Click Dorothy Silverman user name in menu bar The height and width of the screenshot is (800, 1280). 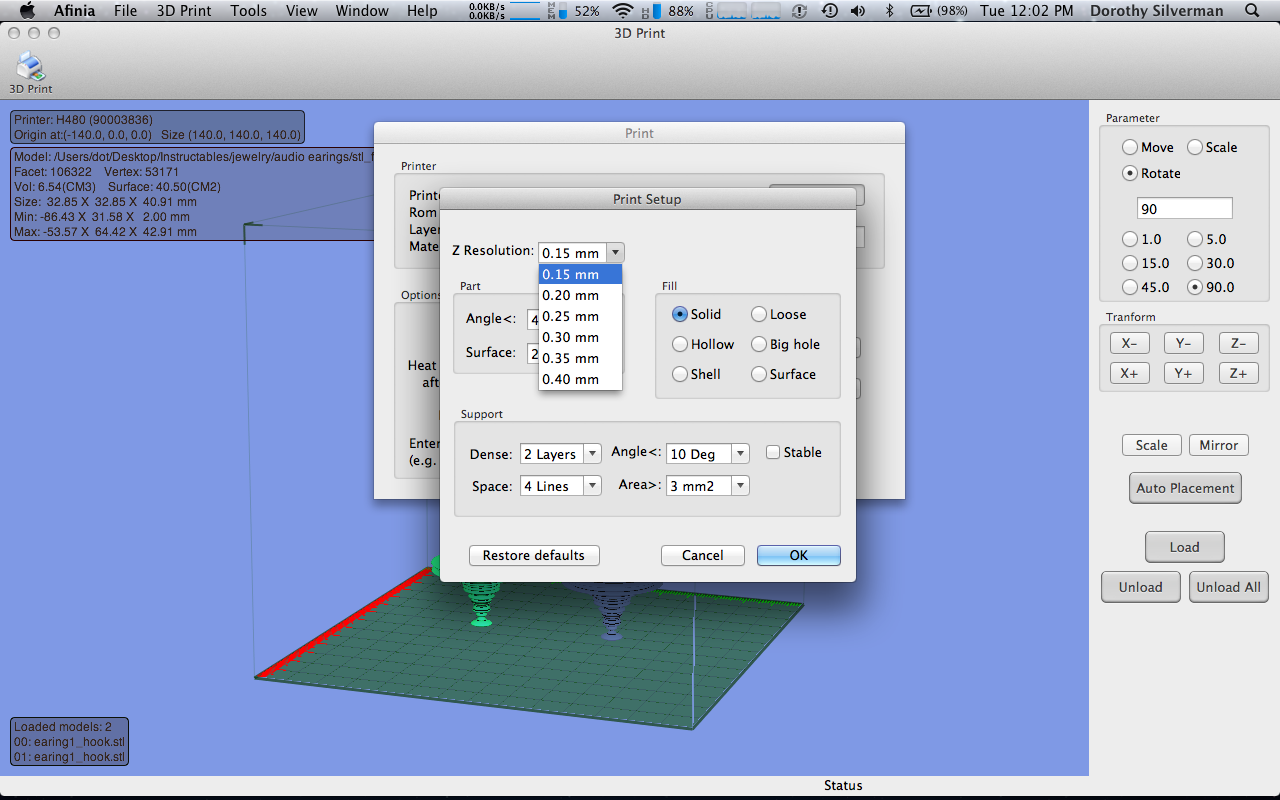pyautogui.click(x=1156, y=11)
